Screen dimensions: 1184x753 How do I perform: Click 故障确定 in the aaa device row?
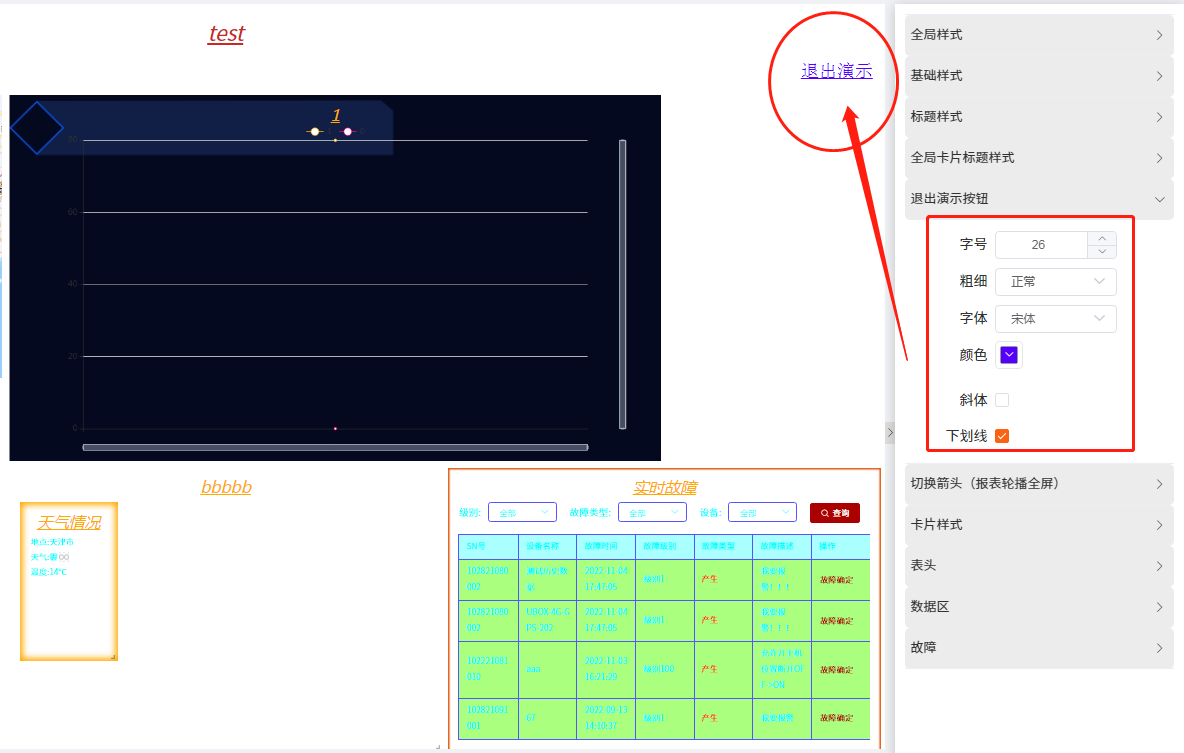tap(837, 670)
